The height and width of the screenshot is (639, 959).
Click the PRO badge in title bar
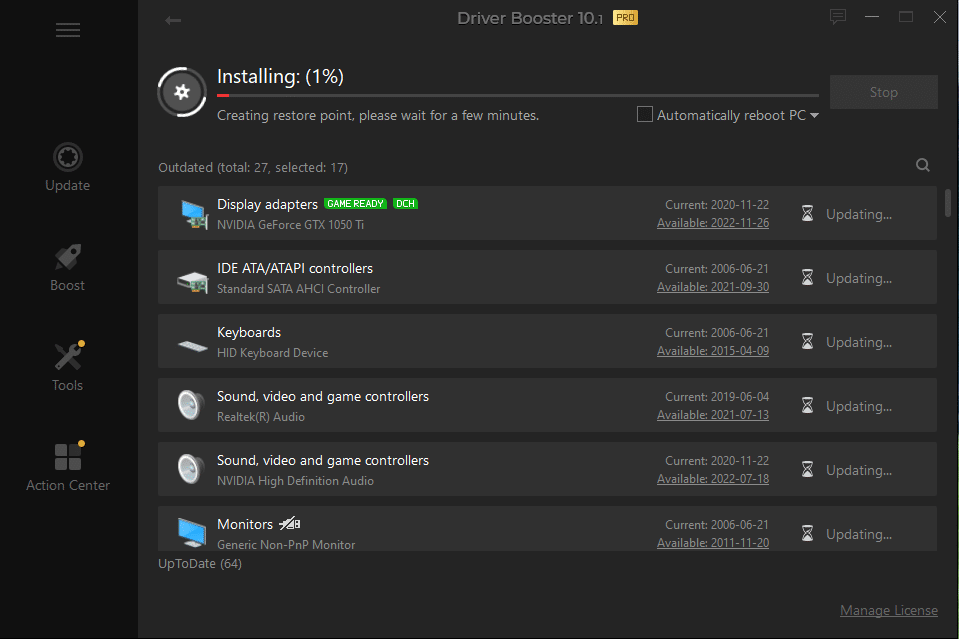[625, 18]
